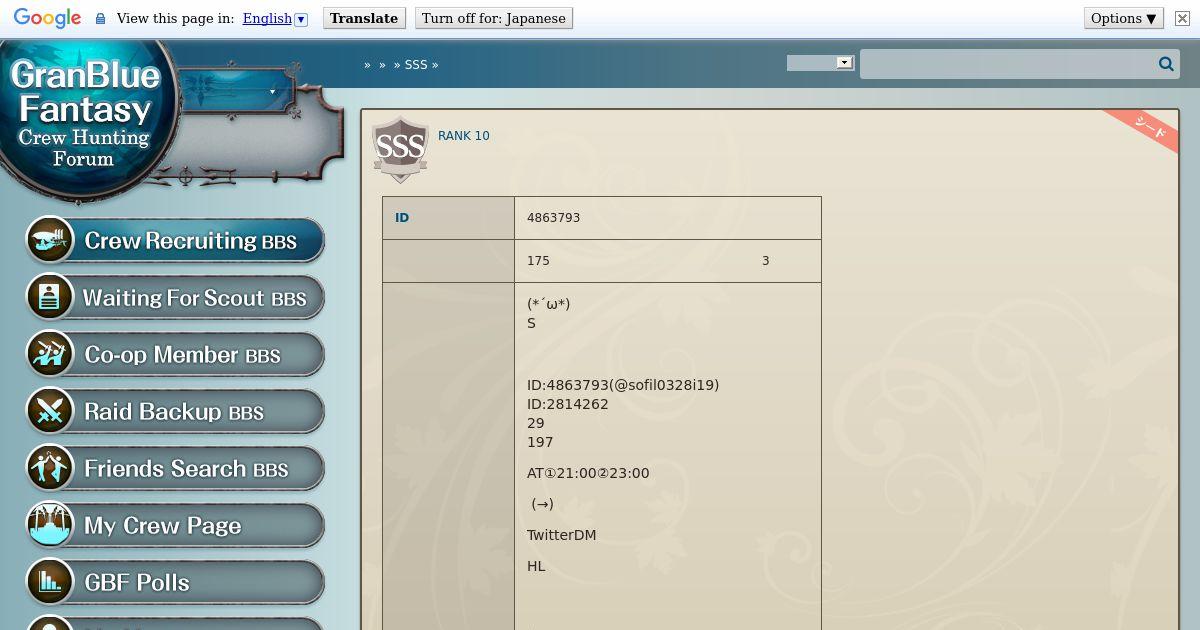Click the value 197 in post
The height and width of the screenshot is (630, 1200).
(540, 442)
